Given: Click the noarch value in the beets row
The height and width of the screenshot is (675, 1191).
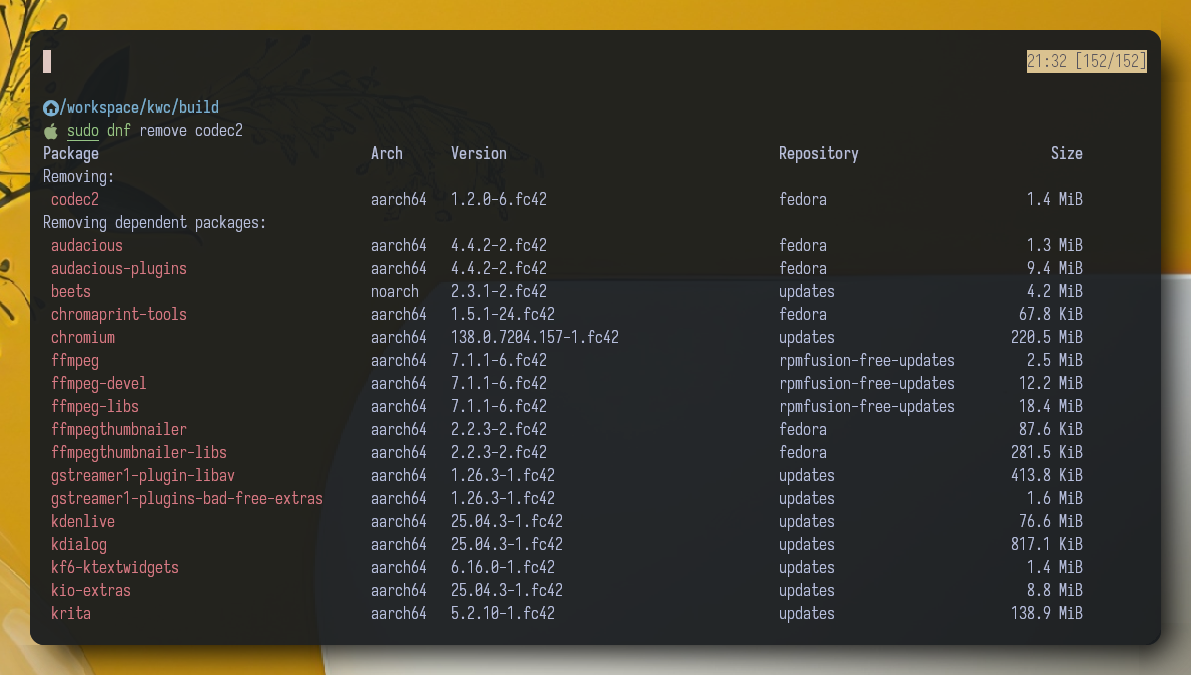Looking at the screenshot, I should coord(395,291).
